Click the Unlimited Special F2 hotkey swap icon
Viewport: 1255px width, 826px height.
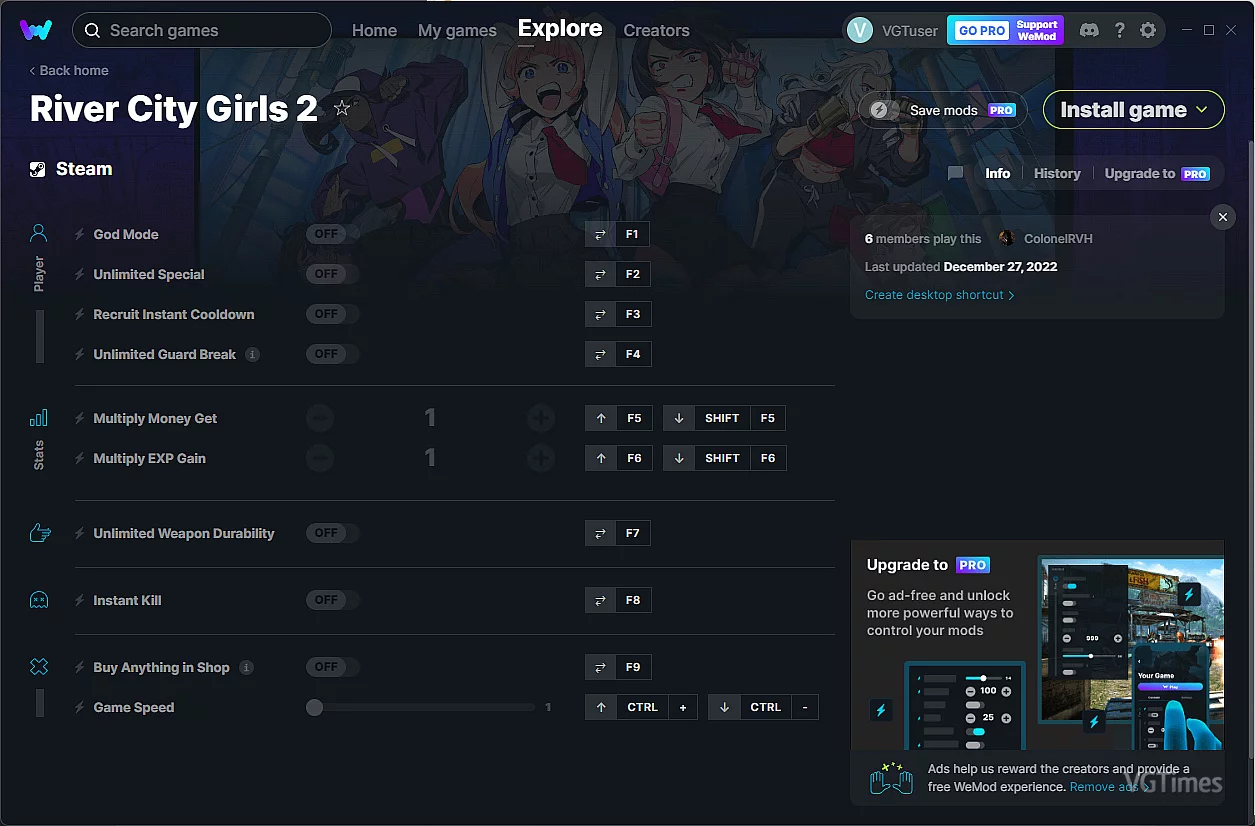(600, 274)
